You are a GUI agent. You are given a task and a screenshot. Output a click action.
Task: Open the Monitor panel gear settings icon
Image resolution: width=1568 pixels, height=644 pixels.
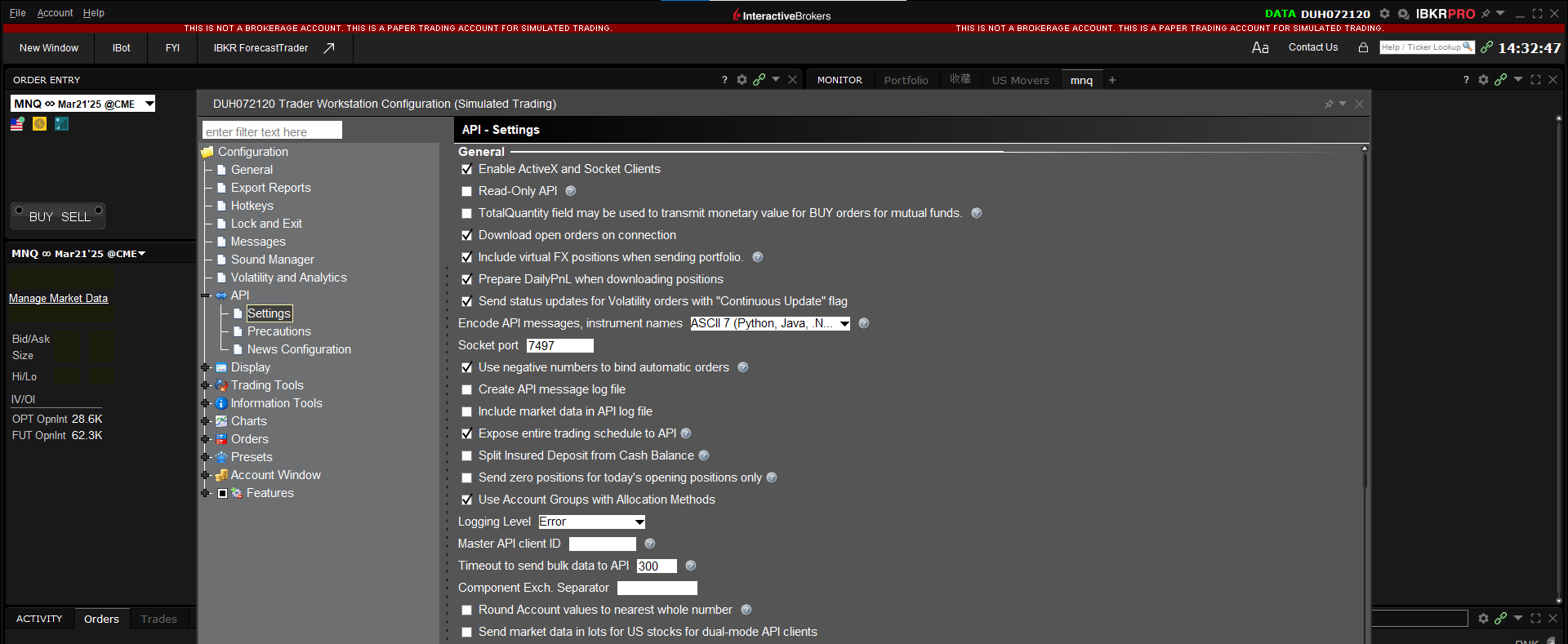click(x=1483, y=79)
